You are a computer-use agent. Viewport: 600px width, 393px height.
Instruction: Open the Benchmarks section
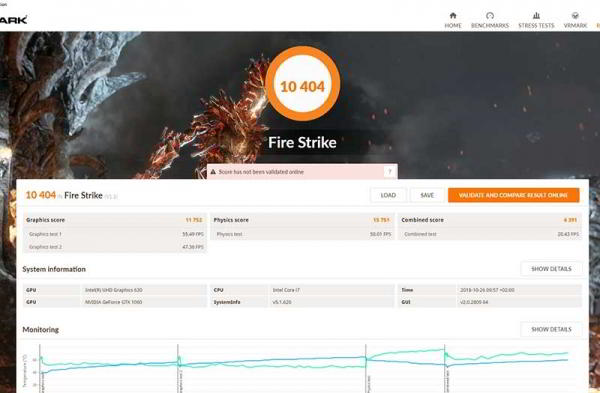click(x=490, y=20)
